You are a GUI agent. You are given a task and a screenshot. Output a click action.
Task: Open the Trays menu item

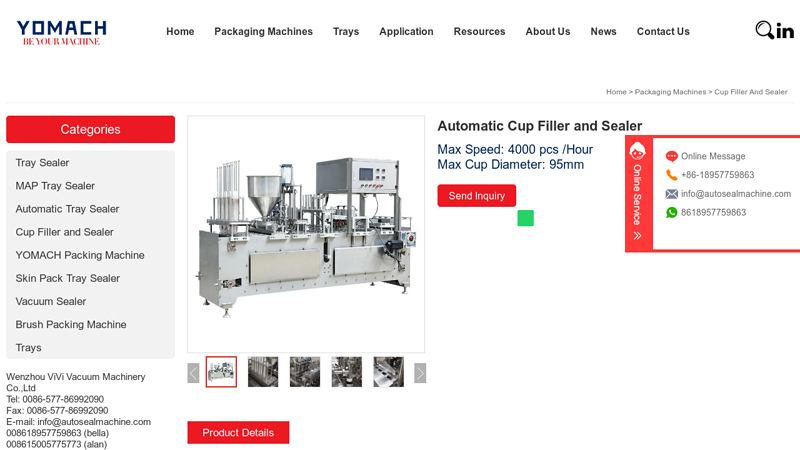point(346,32)
